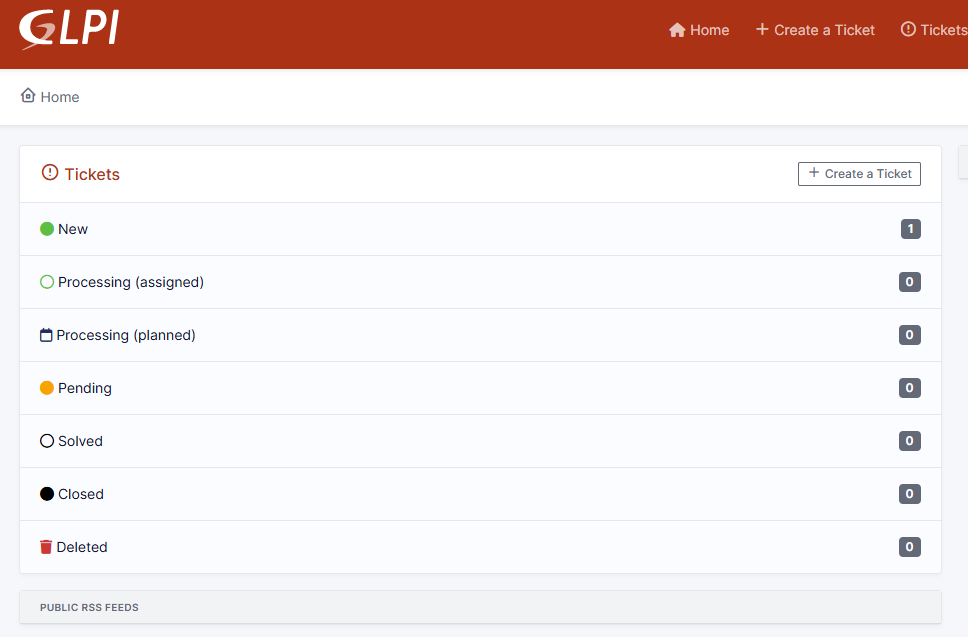Click the Tickets panel heading link
The image size is (968, 637).
coord(92,174)
